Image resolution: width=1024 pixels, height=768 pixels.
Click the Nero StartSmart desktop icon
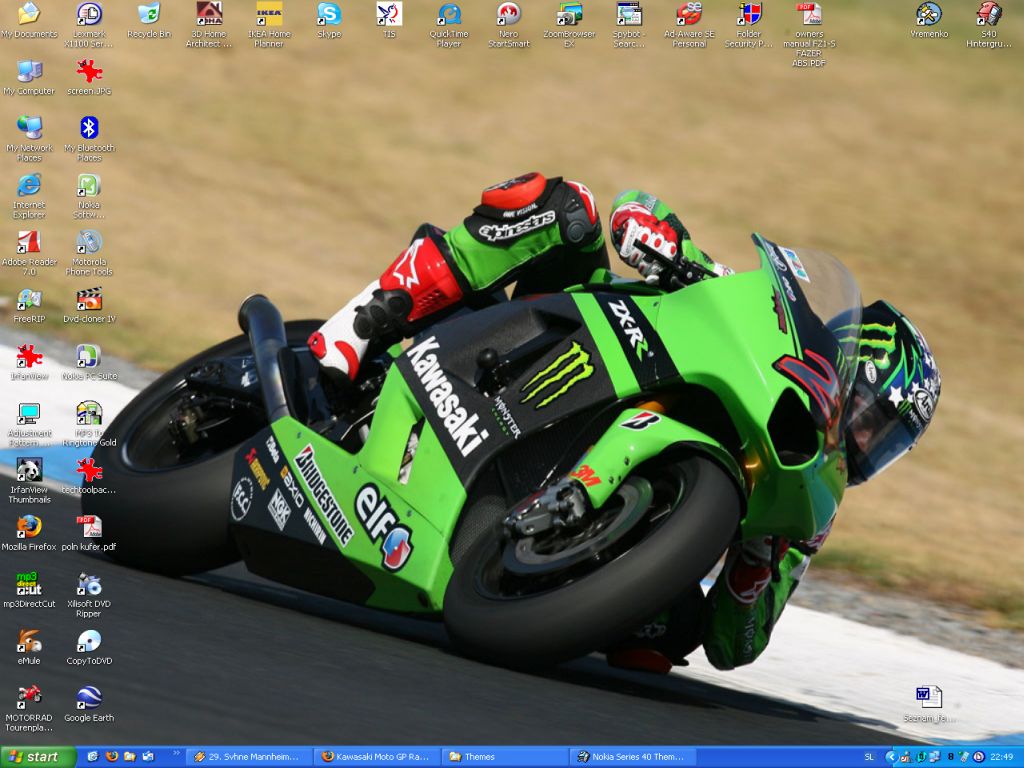click(x=509, y=24)
